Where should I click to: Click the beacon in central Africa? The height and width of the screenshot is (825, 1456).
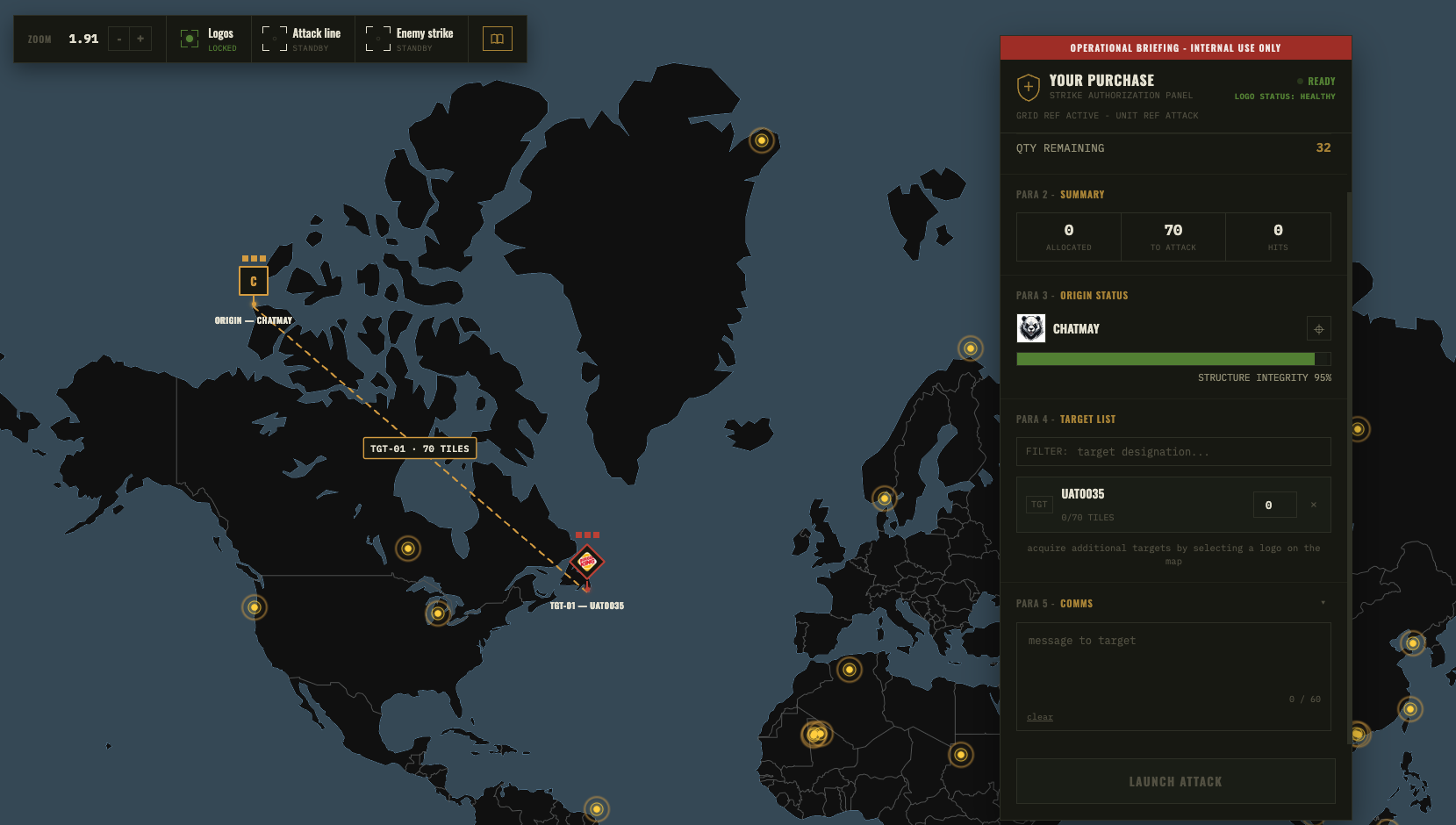[x=961, y=755]
